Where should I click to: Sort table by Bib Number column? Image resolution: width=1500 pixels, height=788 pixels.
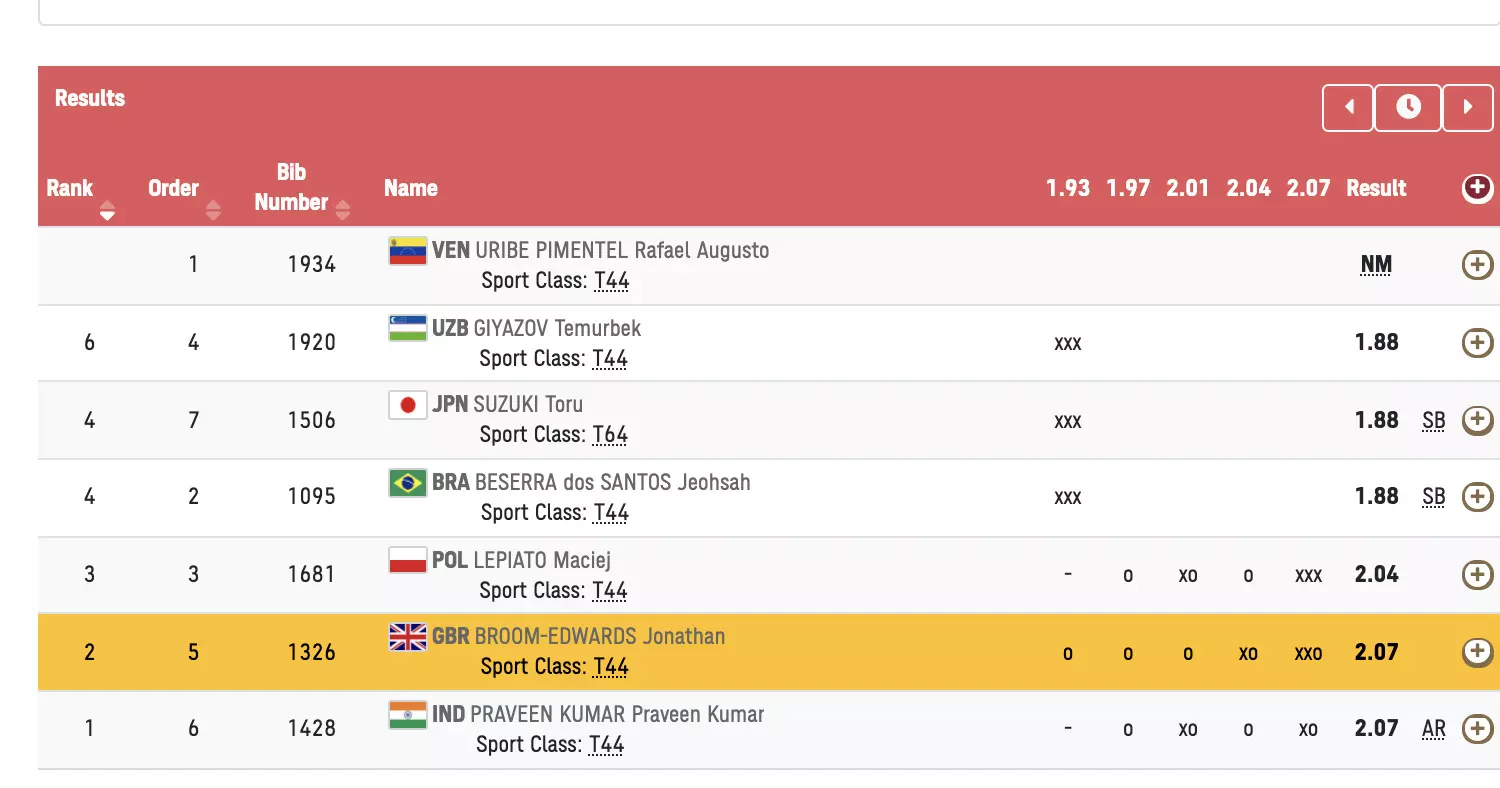tap(343, 210)
